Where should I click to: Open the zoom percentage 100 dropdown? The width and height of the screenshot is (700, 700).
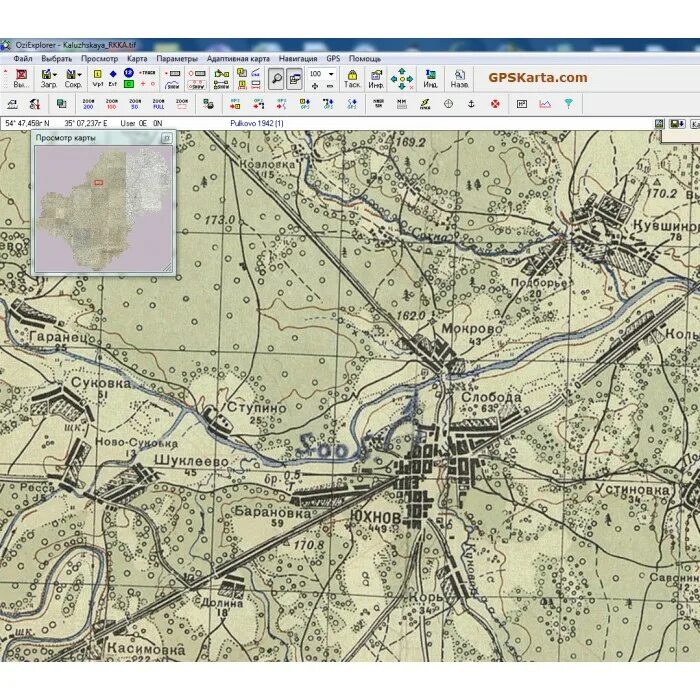point(331,74)
